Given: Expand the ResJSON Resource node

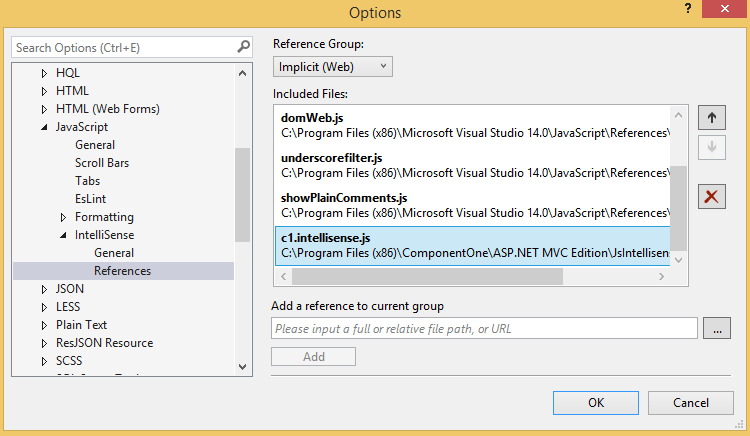Looking at the screenshot, I should (x=44, y=343).
